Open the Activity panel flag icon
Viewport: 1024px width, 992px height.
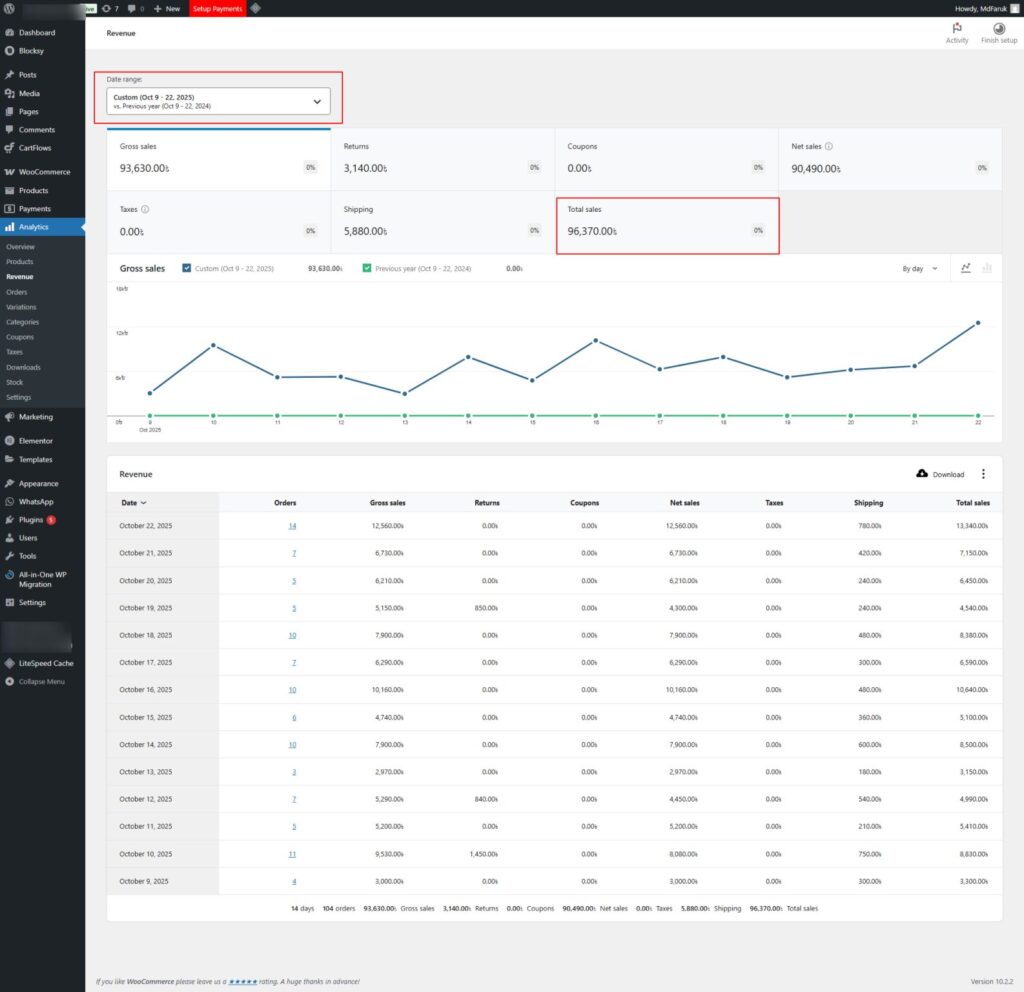click(x=957, y=28)
